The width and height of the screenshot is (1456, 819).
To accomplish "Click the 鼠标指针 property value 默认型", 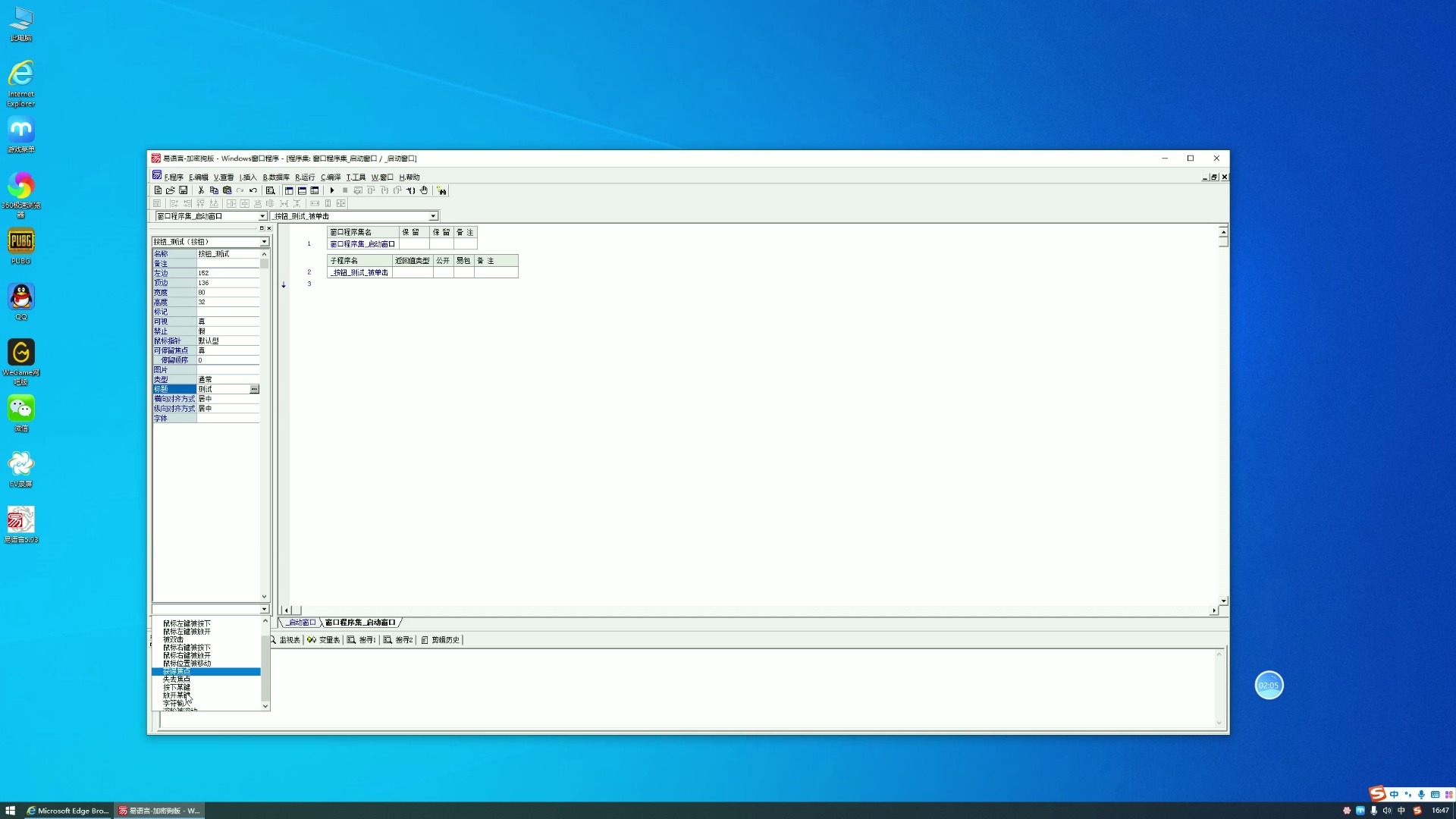I will pyautogui.click(x=227, y=341).
